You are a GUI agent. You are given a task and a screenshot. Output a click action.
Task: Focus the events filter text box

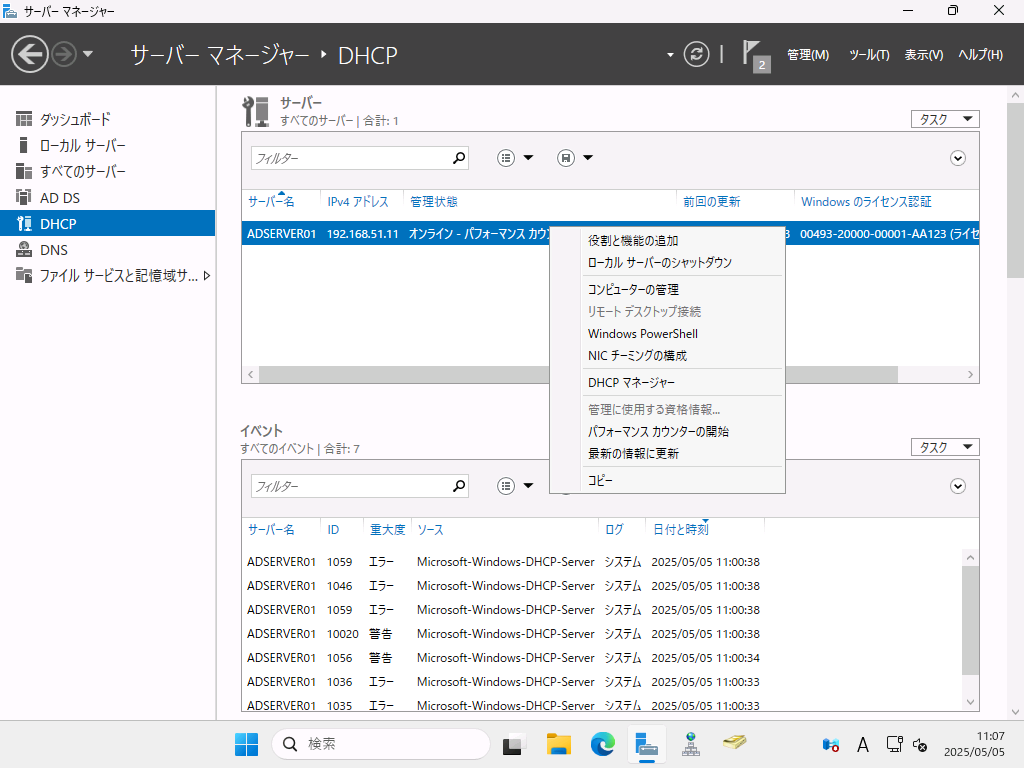[x=351, y=486]
